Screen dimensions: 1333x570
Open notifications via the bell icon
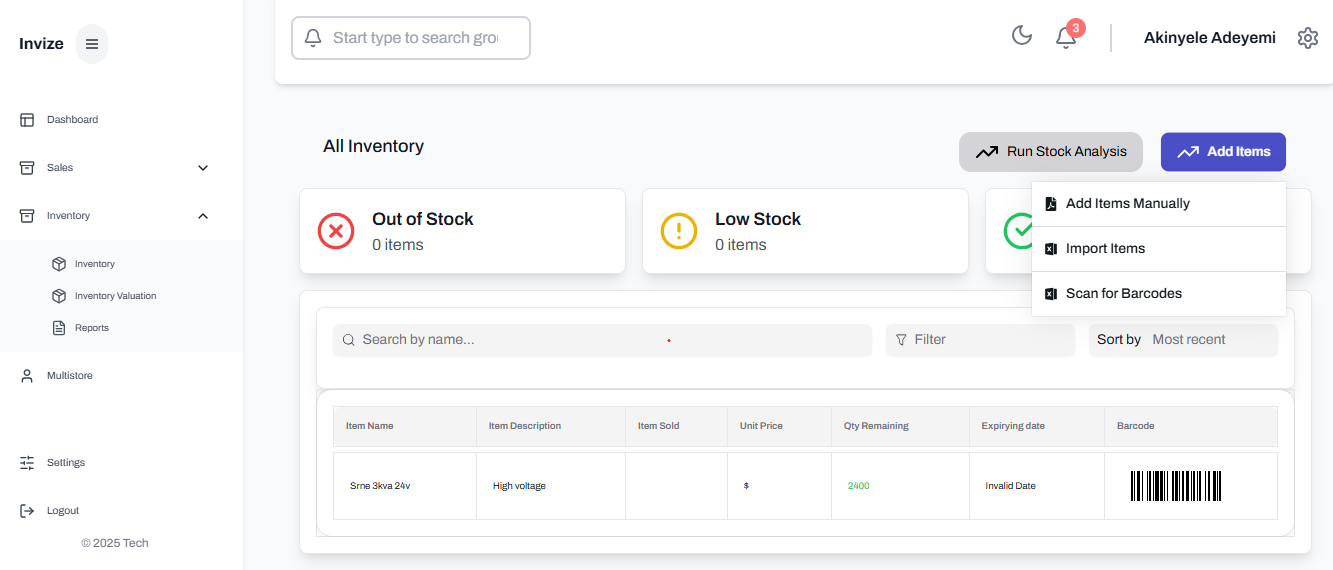click(x=1066, y=38)
